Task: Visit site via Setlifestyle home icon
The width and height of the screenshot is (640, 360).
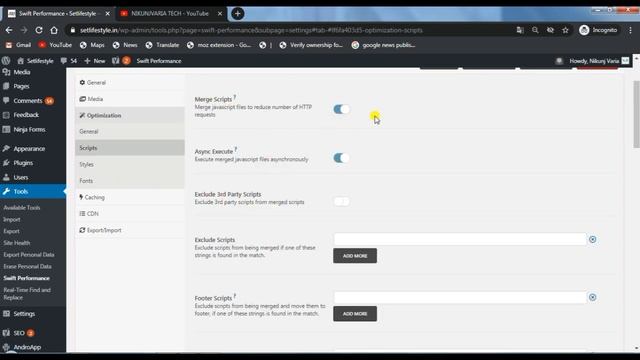Action: (35, 61)
